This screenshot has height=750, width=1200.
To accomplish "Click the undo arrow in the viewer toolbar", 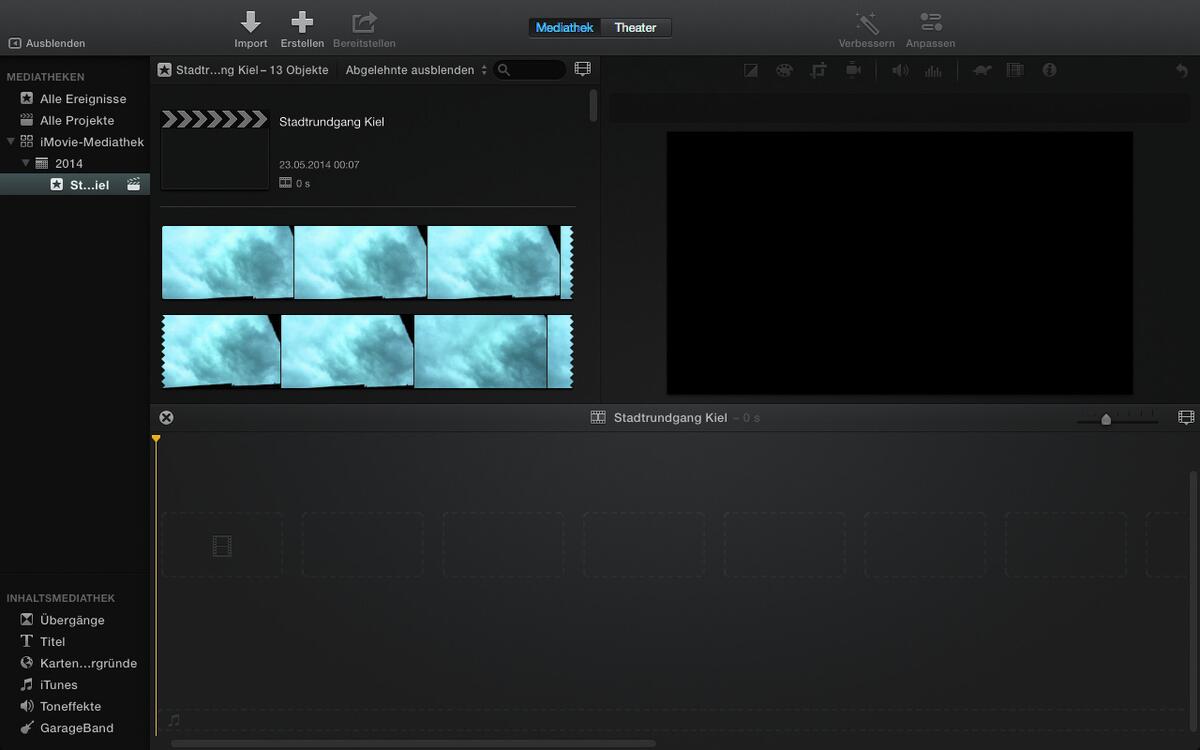I will pyautogui.click(x=1182, y=70).
